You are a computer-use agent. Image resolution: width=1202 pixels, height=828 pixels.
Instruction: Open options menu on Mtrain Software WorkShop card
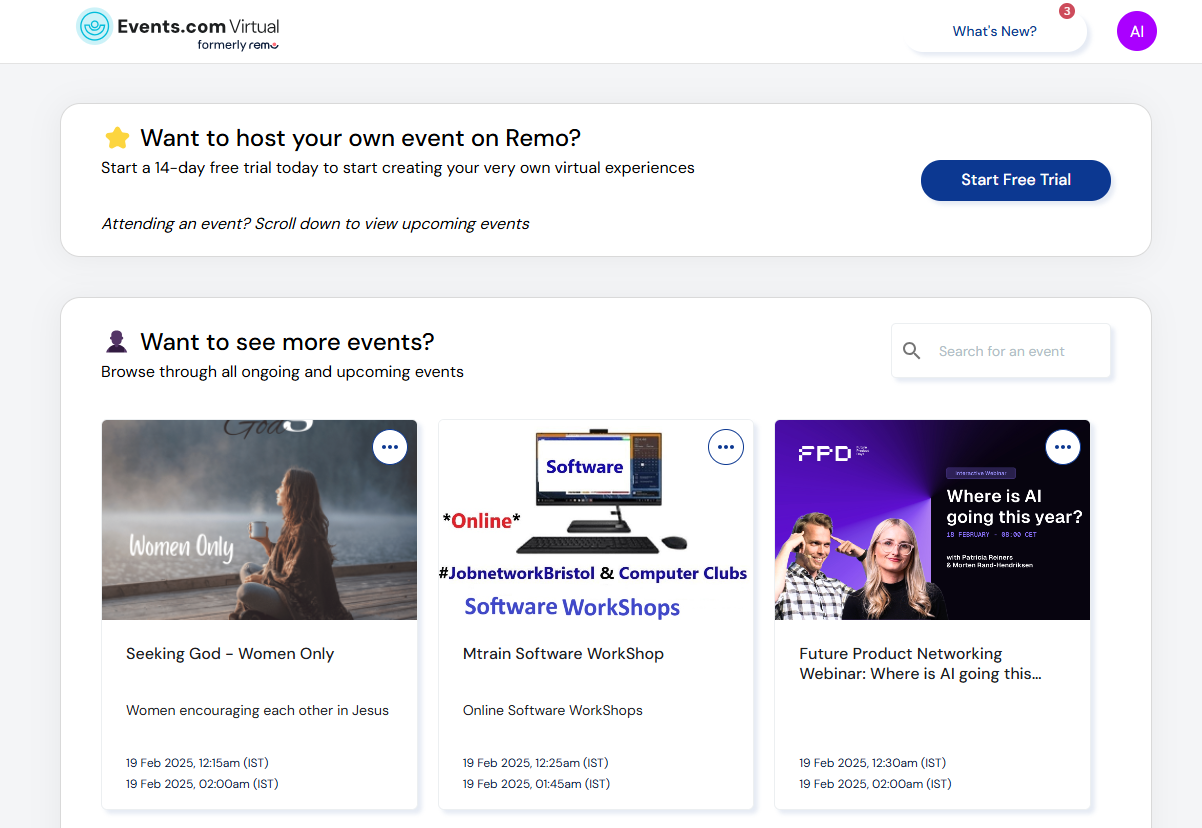(726, 447)
